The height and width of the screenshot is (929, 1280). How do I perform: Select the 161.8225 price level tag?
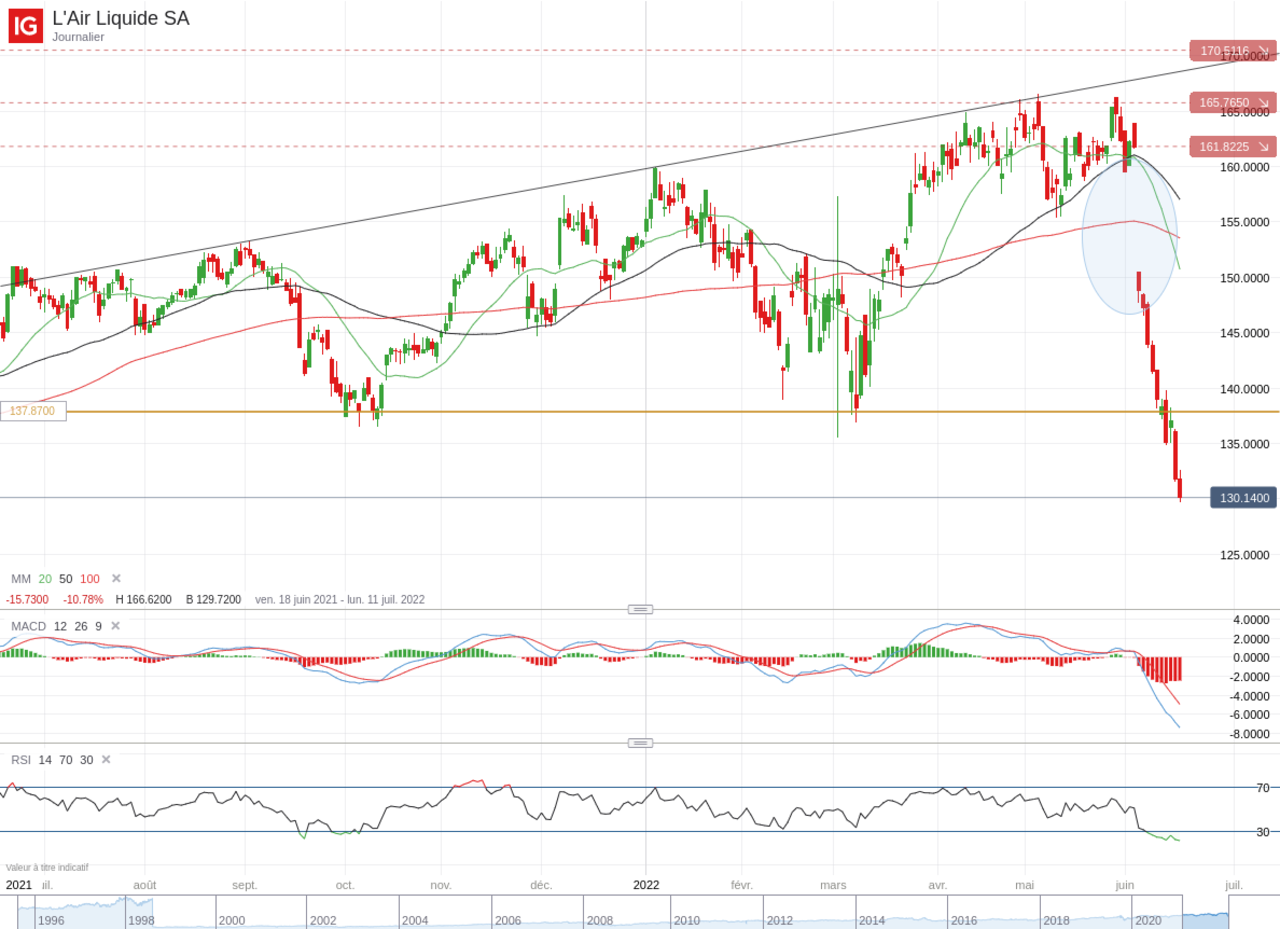click(1233, 147)
